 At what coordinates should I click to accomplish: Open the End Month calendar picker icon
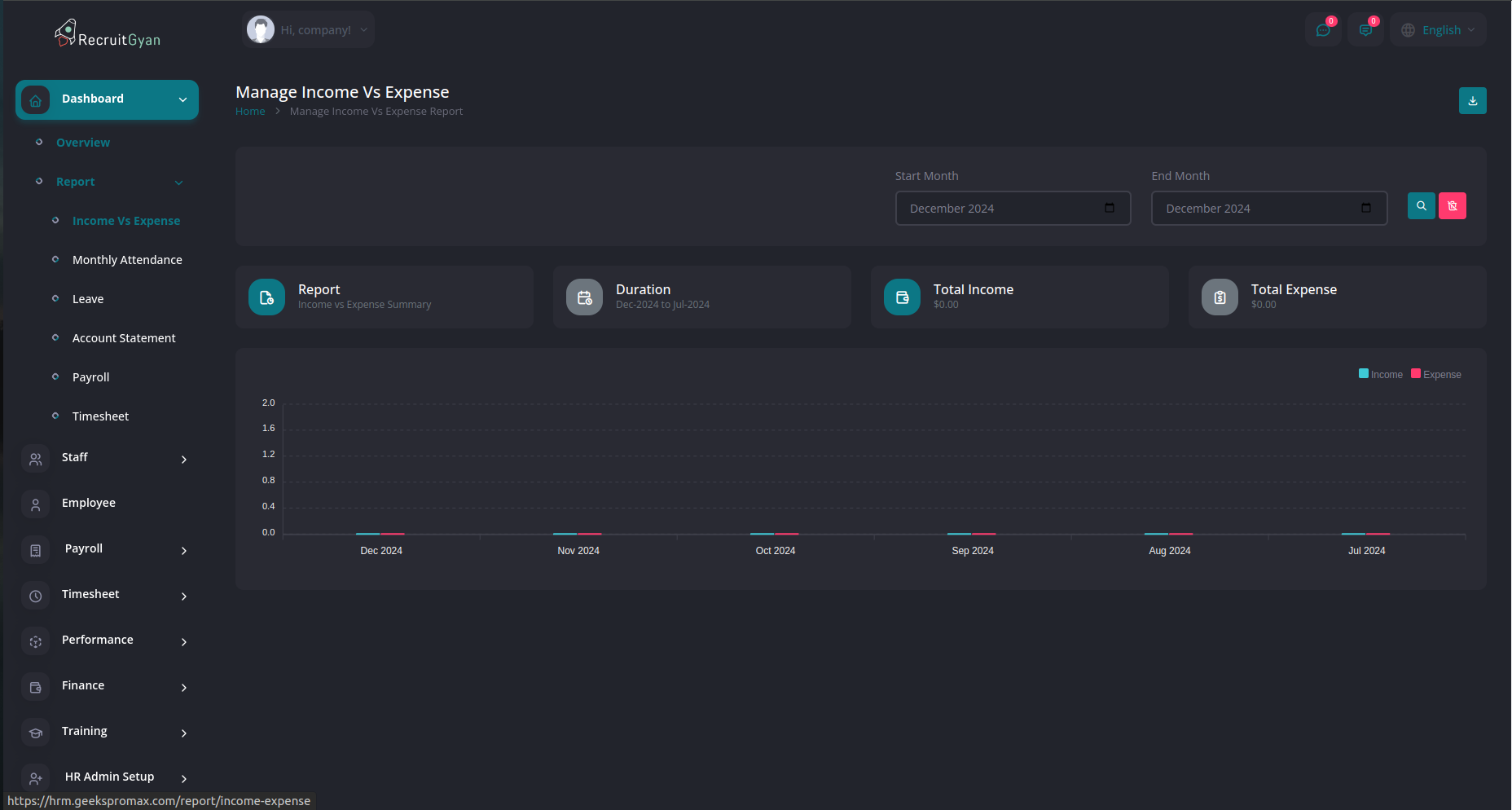(x=1365, y=209)
